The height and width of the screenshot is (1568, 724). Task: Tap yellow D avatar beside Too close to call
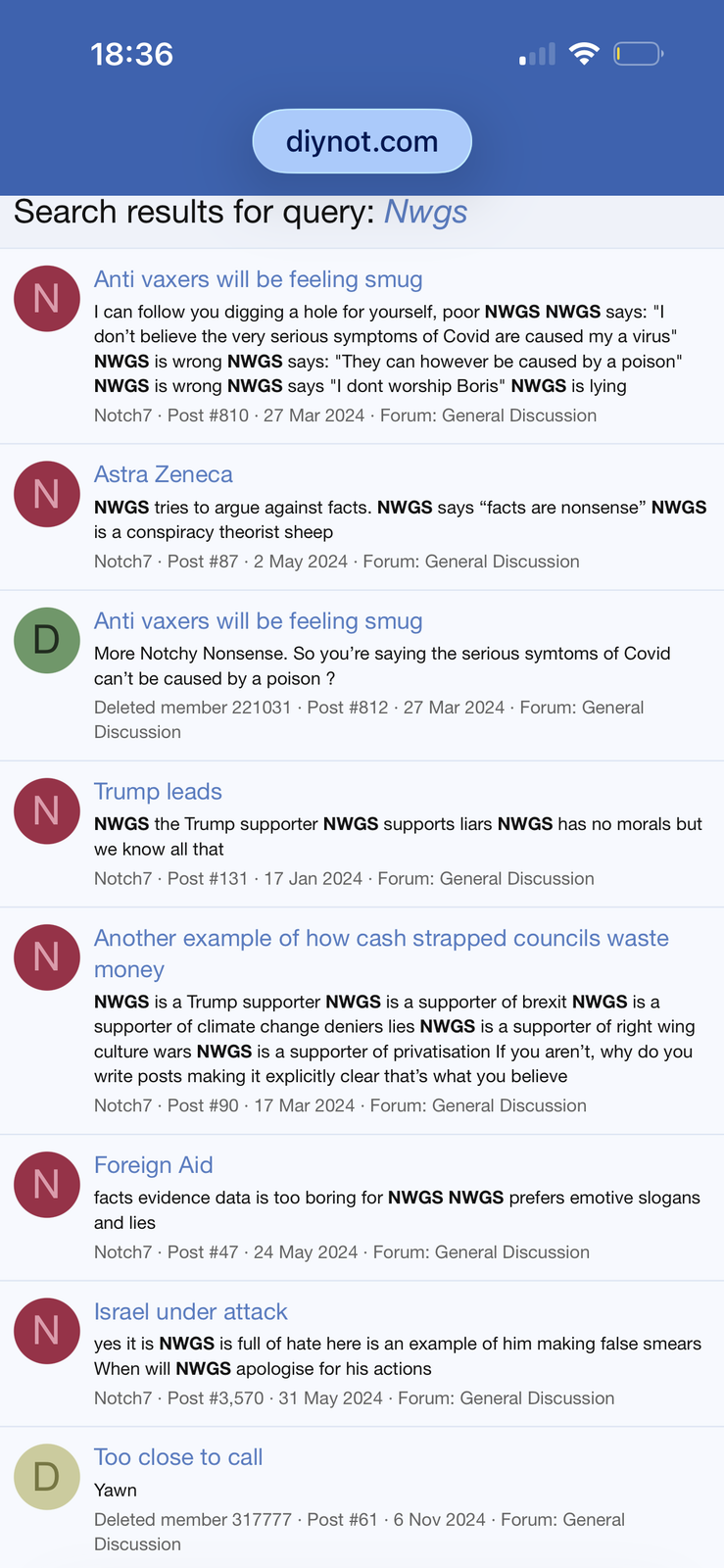point(46,1477)
